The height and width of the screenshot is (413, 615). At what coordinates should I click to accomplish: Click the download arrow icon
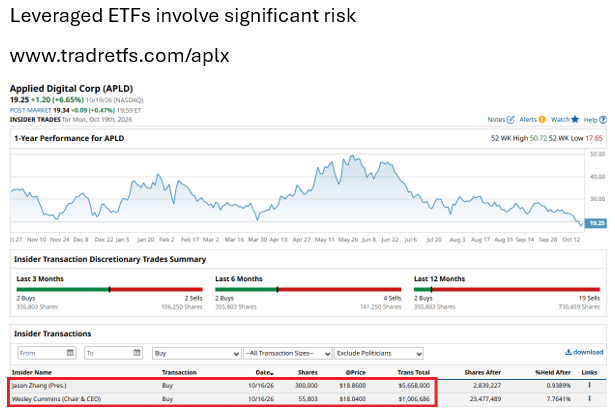[x=568, y=352]
